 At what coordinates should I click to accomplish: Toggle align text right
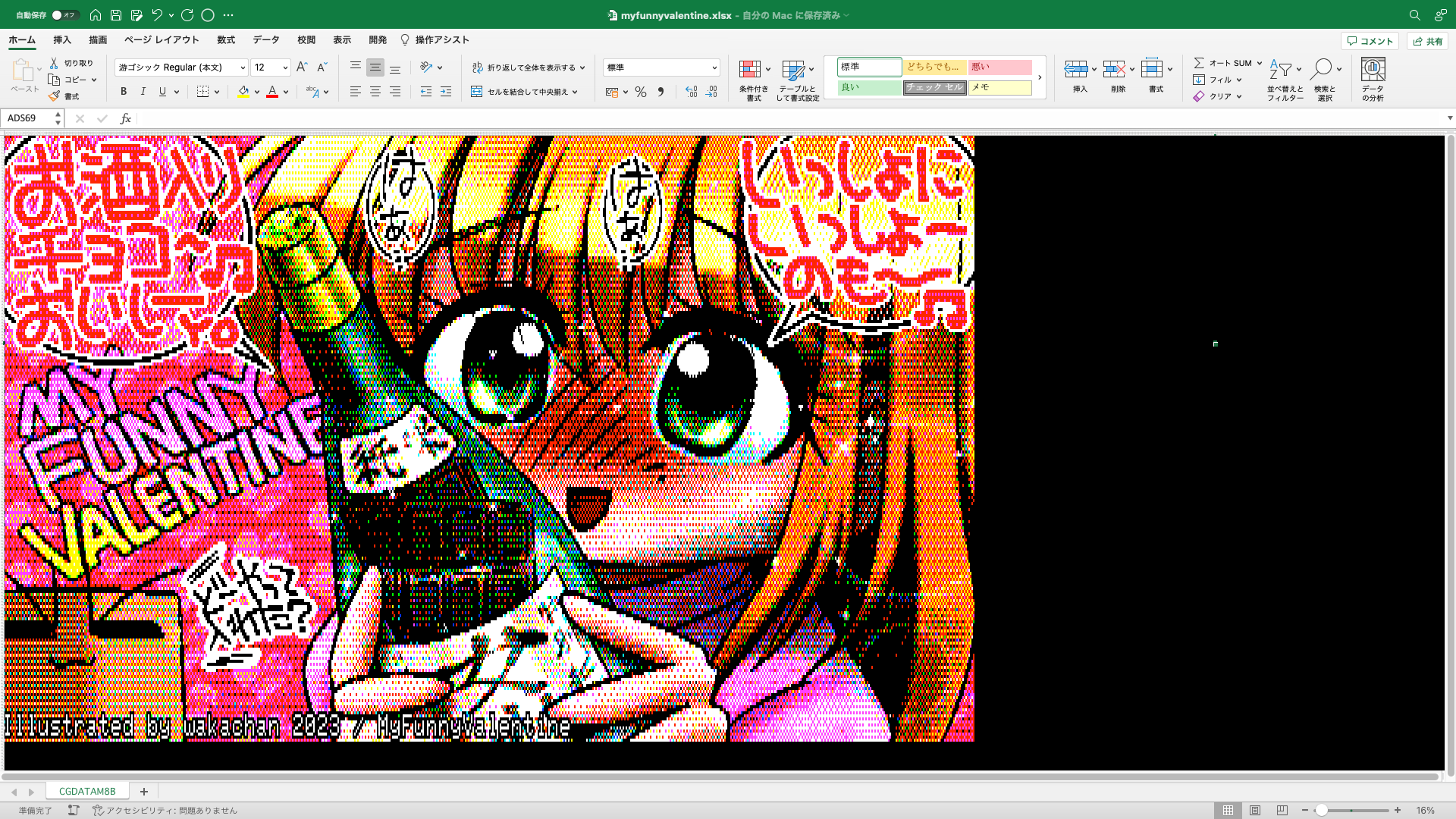click(x=395, y=92)
